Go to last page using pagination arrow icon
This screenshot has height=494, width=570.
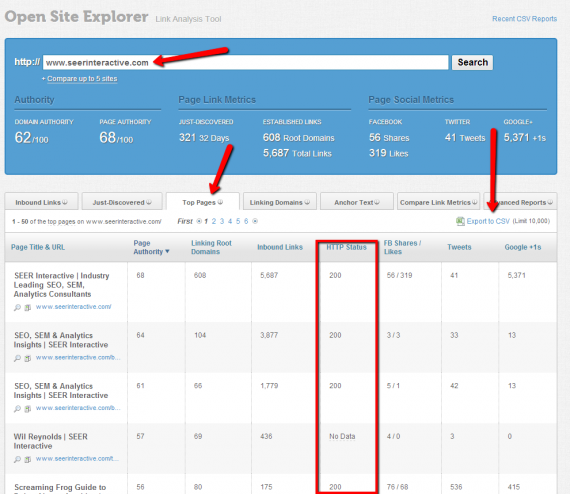point(255,221)
